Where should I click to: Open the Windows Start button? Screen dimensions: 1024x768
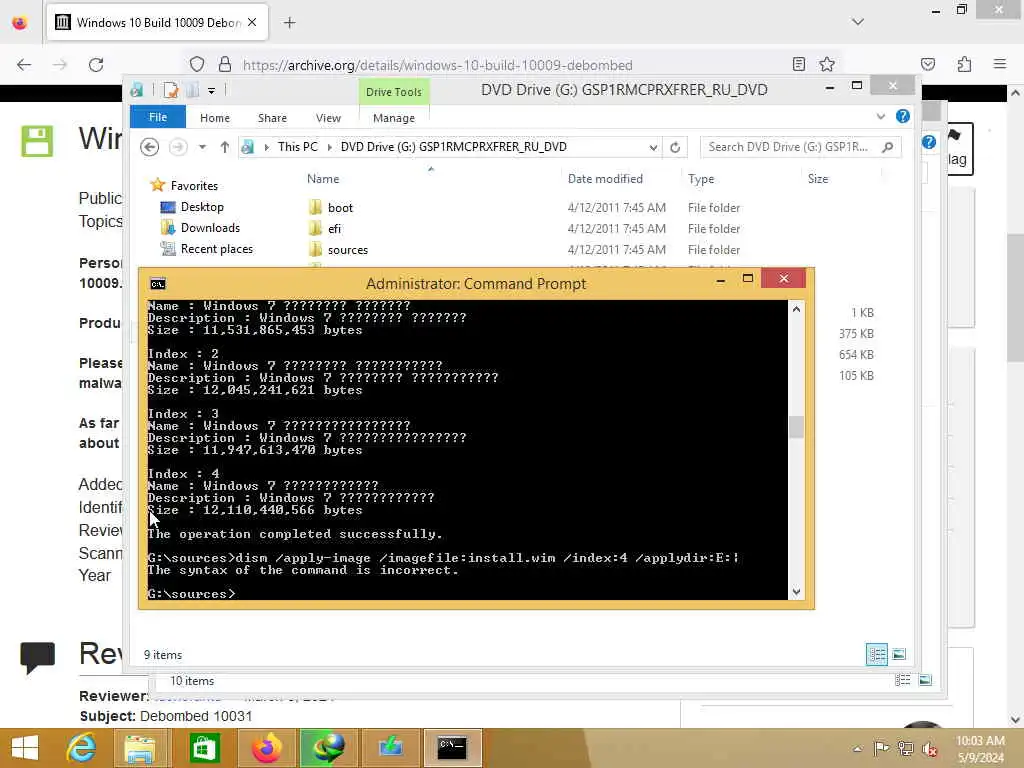(x=25, y=748)
